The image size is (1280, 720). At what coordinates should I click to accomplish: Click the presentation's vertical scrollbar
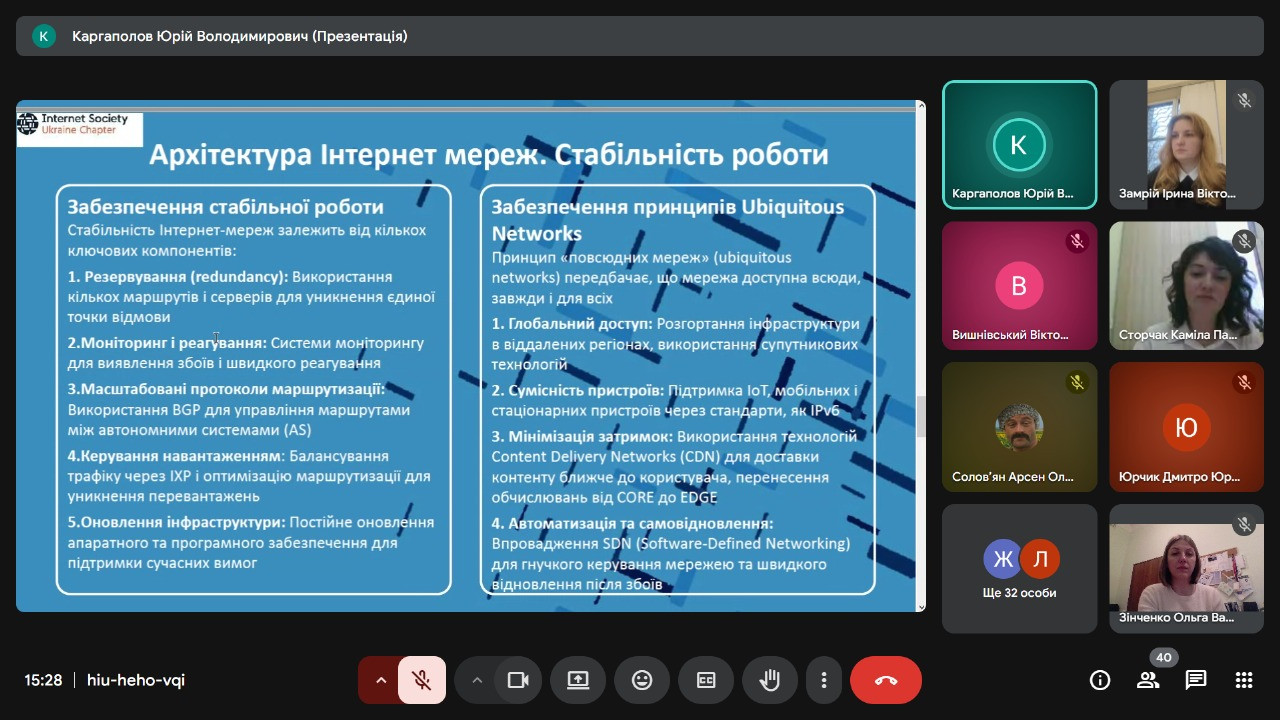coord(920,415)
